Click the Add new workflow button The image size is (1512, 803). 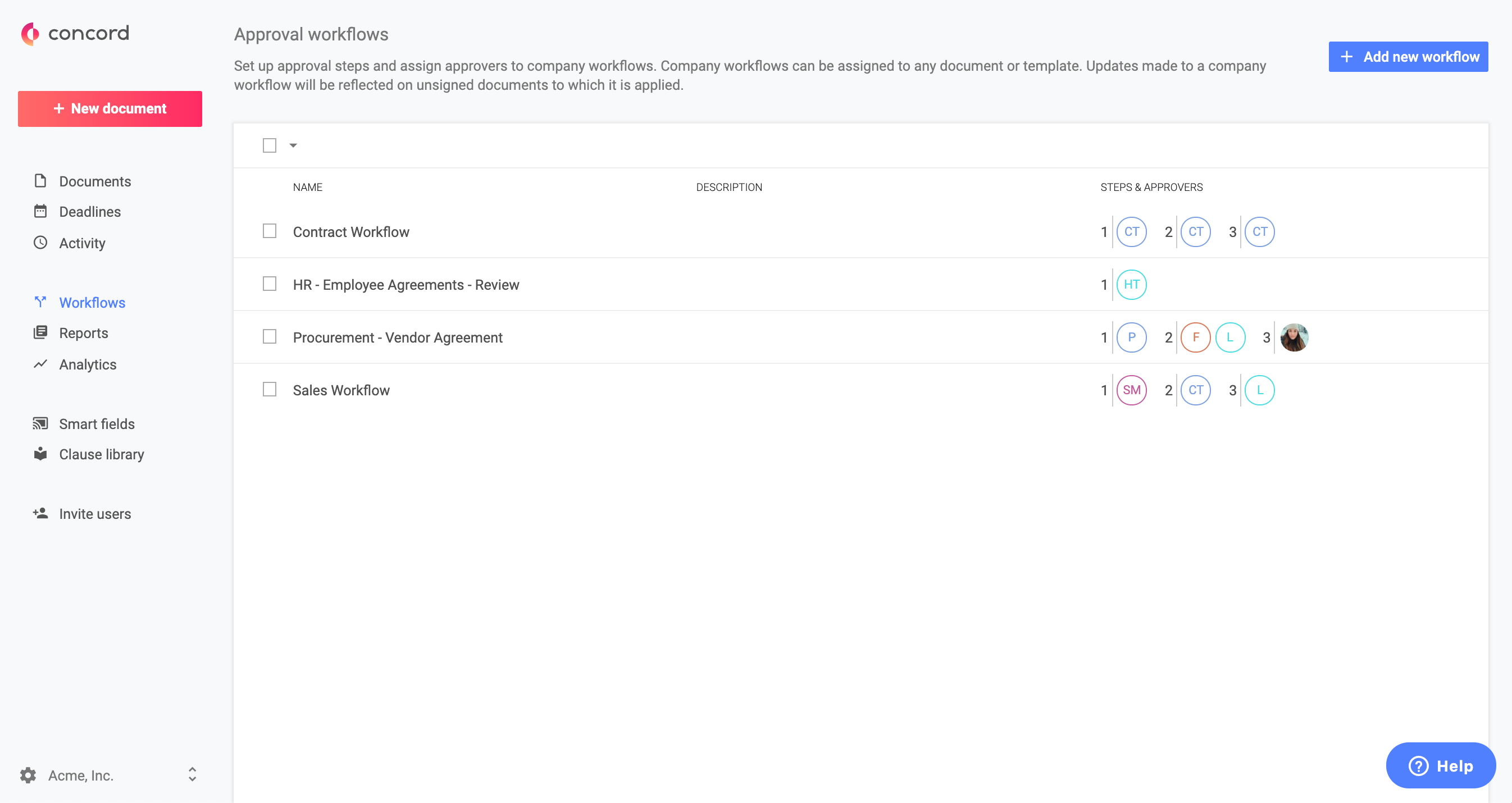point(1408,57)
